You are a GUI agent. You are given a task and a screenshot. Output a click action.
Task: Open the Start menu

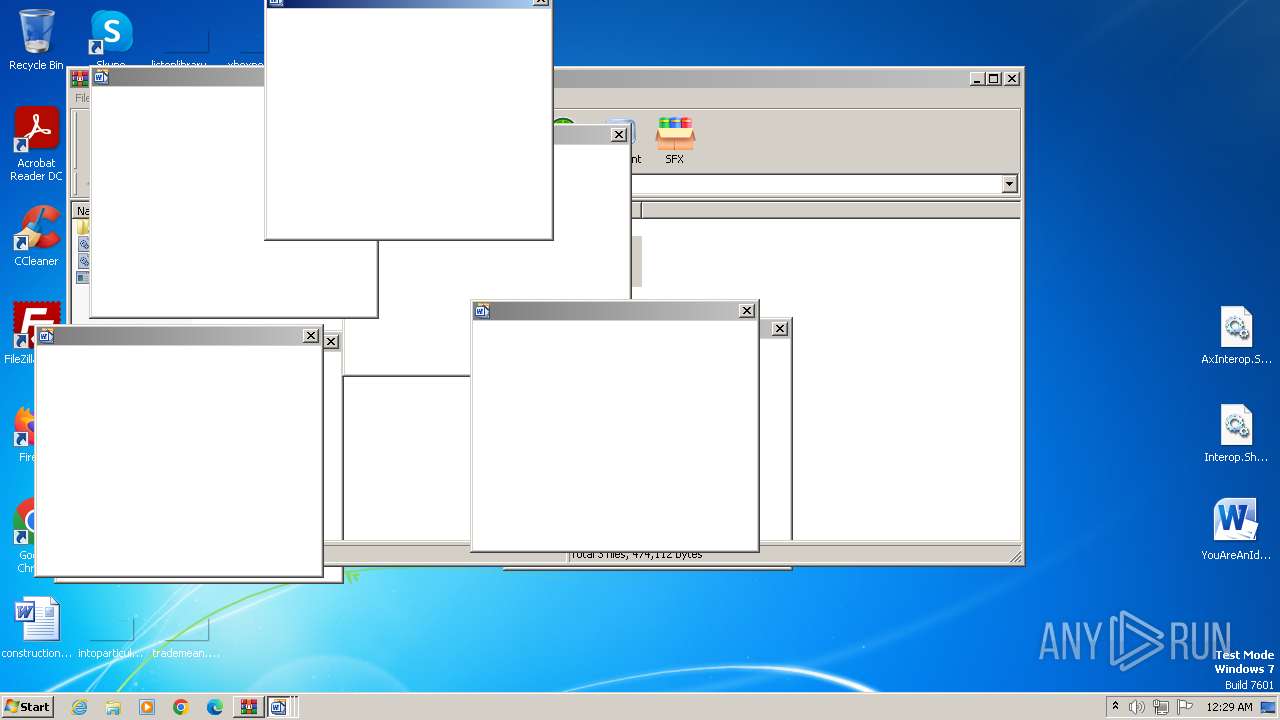(x=27, y=707)
